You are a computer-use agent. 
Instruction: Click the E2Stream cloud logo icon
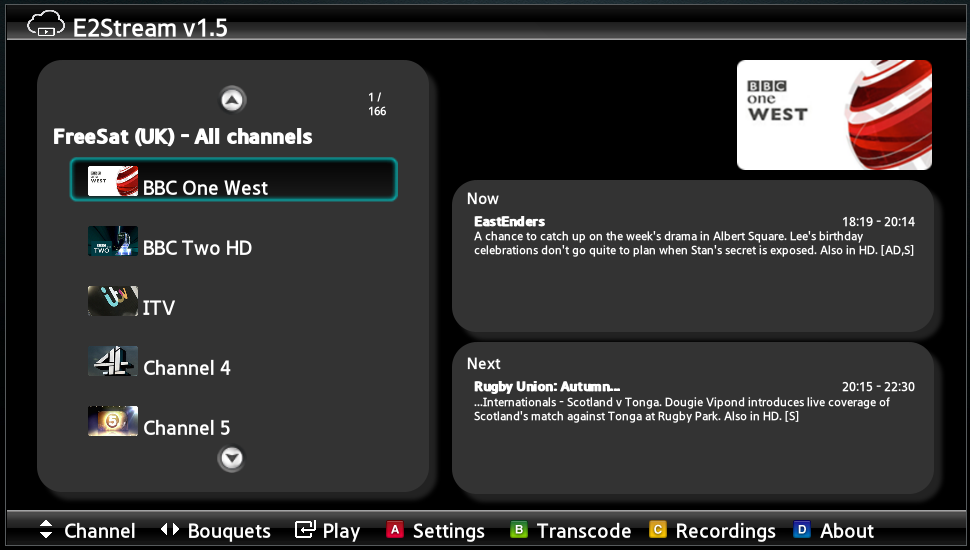[x=46, y=25]
